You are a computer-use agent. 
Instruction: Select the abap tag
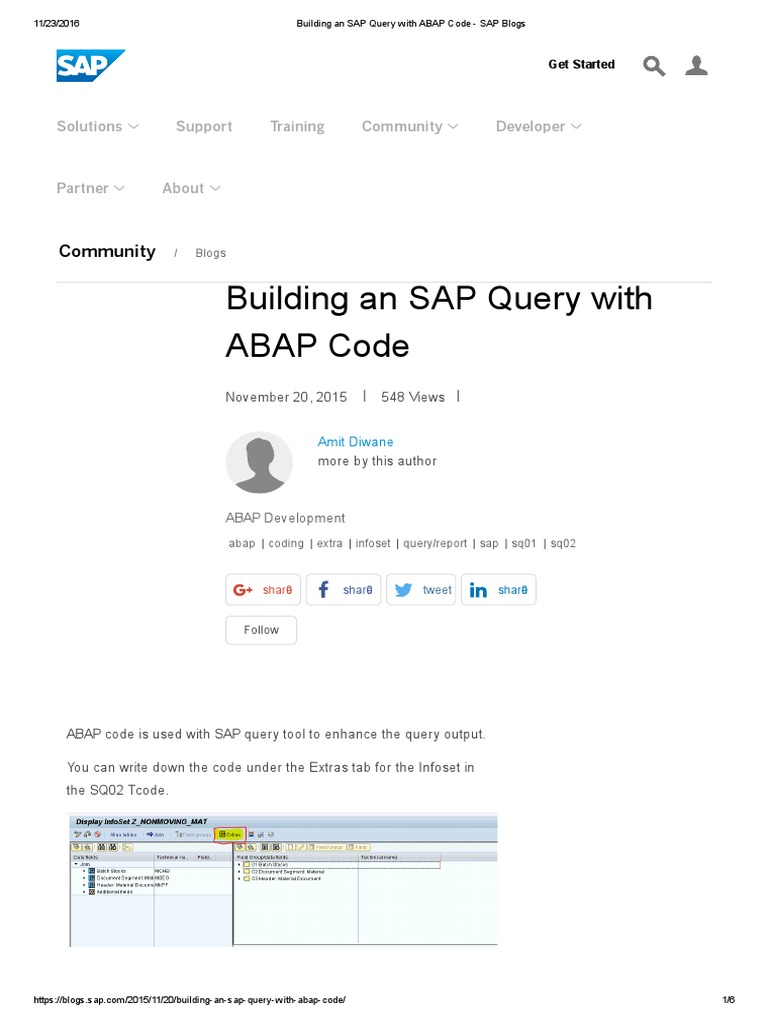(x=242, y=543)
